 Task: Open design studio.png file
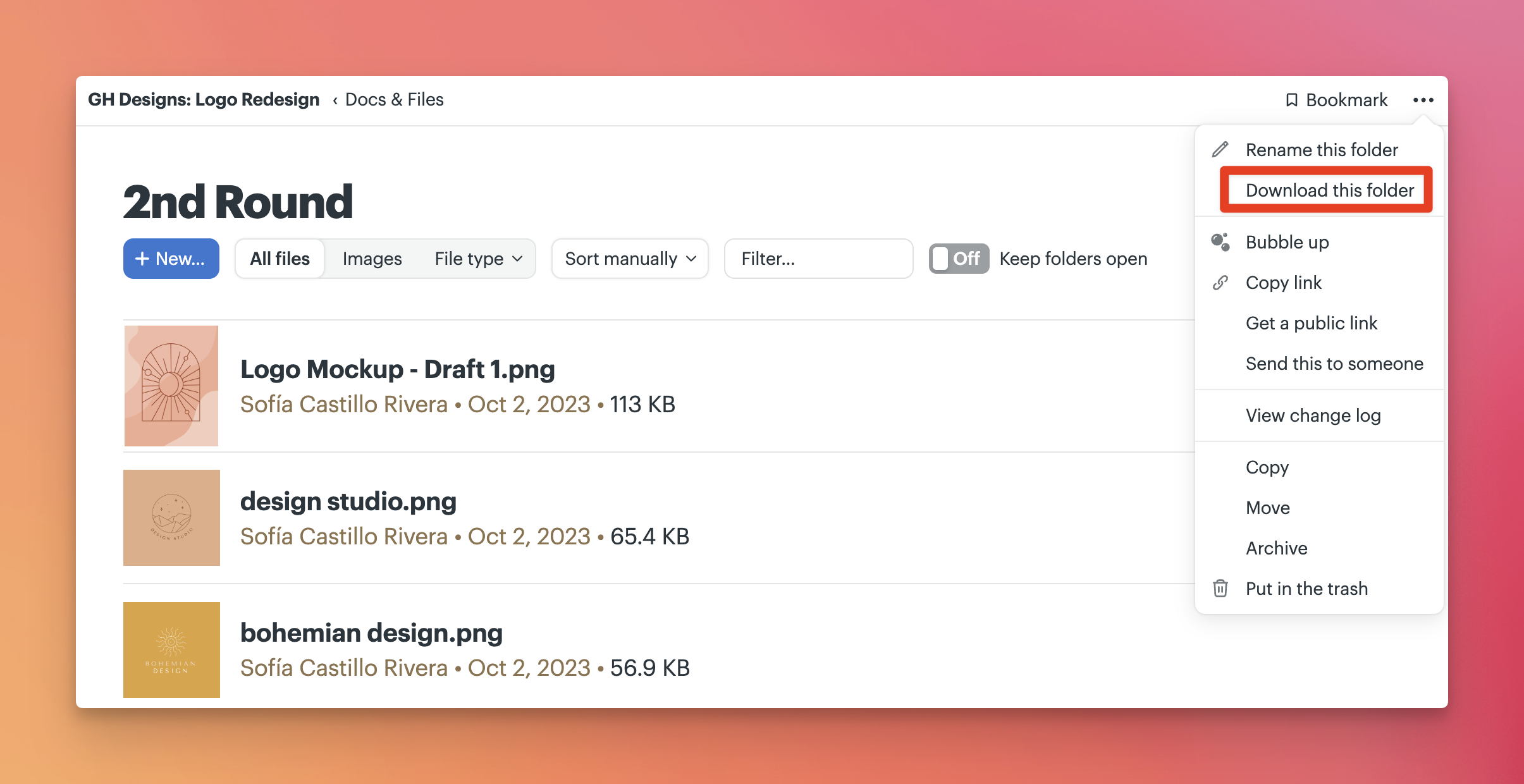(x=348, y=501)
